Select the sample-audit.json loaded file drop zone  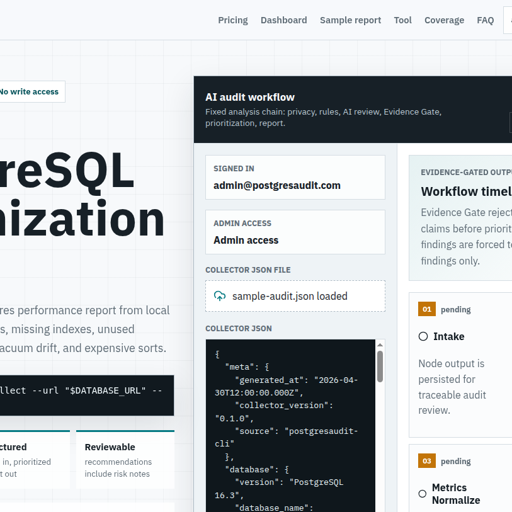click(x=295, y=296)
